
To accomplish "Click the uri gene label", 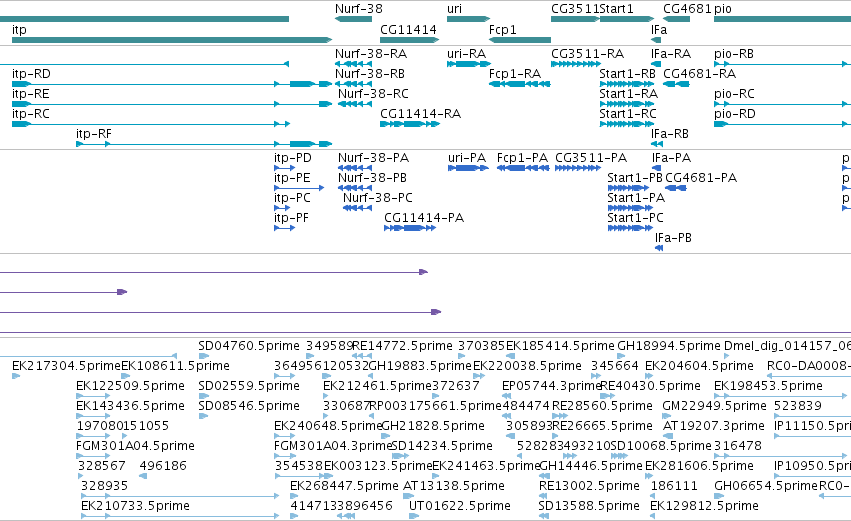I will (x=455, y=9).
